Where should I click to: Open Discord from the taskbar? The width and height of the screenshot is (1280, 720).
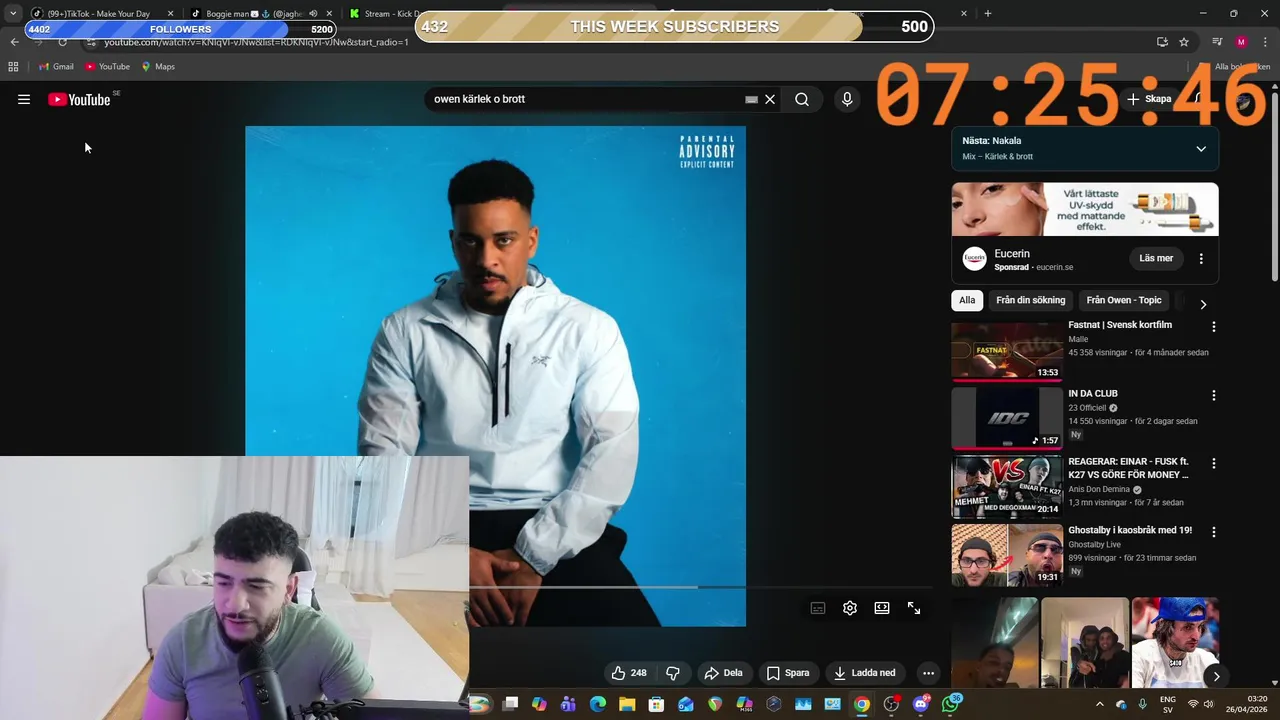click(x=921, y=704)
